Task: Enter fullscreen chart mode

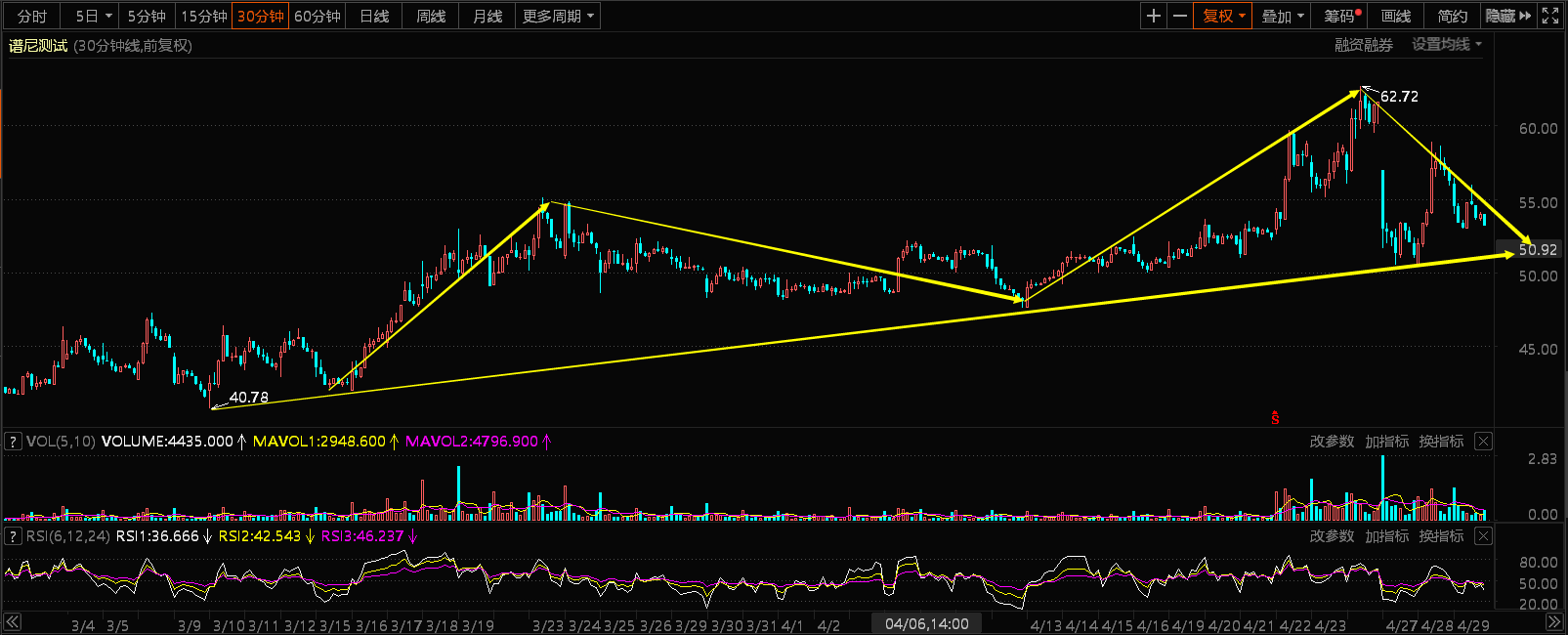Action: click(1550, 16)
